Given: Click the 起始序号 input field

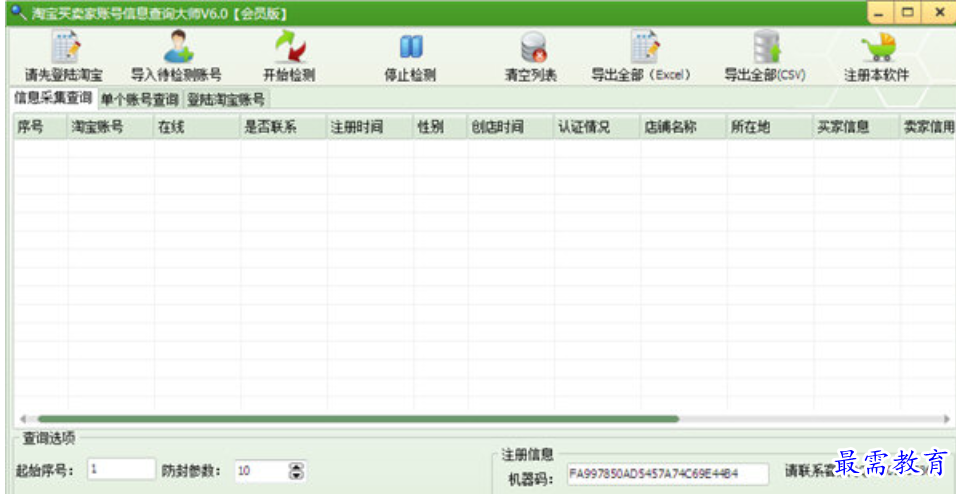Looking at the screenshot, I should [122, 469].
